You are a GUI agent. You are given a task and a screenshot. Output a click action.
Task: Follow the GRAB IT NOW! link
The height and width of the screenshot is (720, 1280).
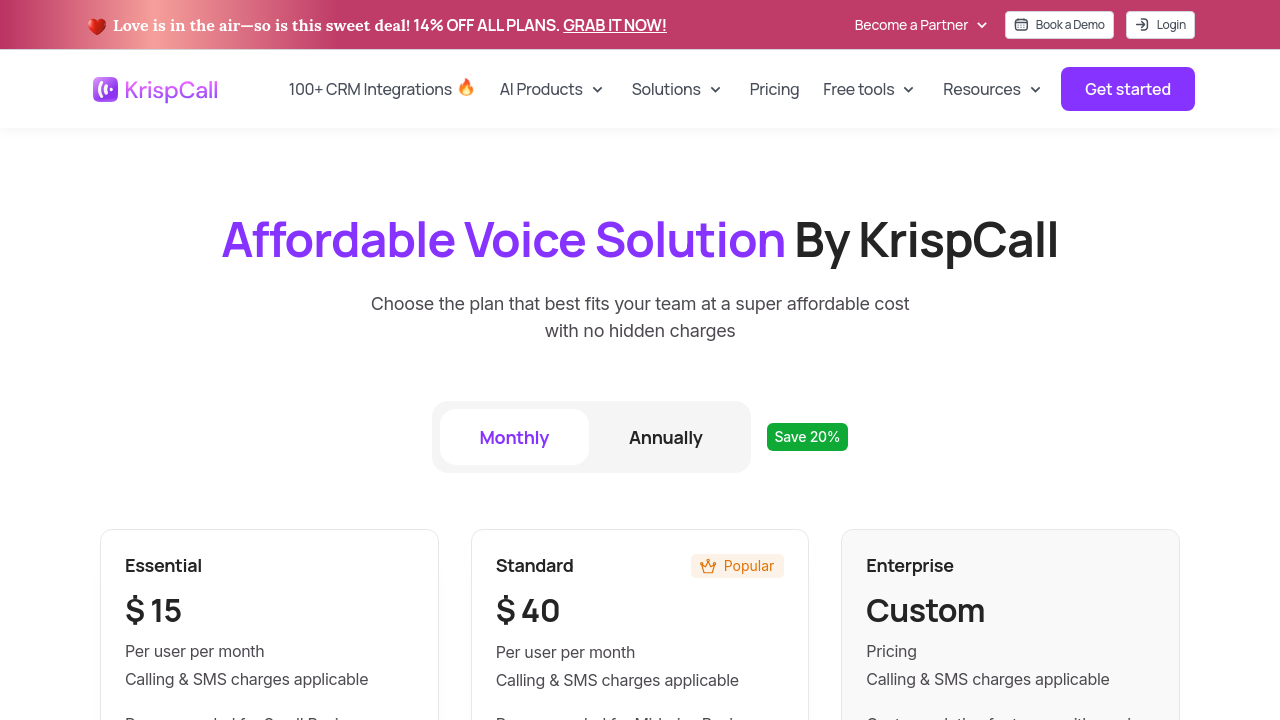(614, 25)
